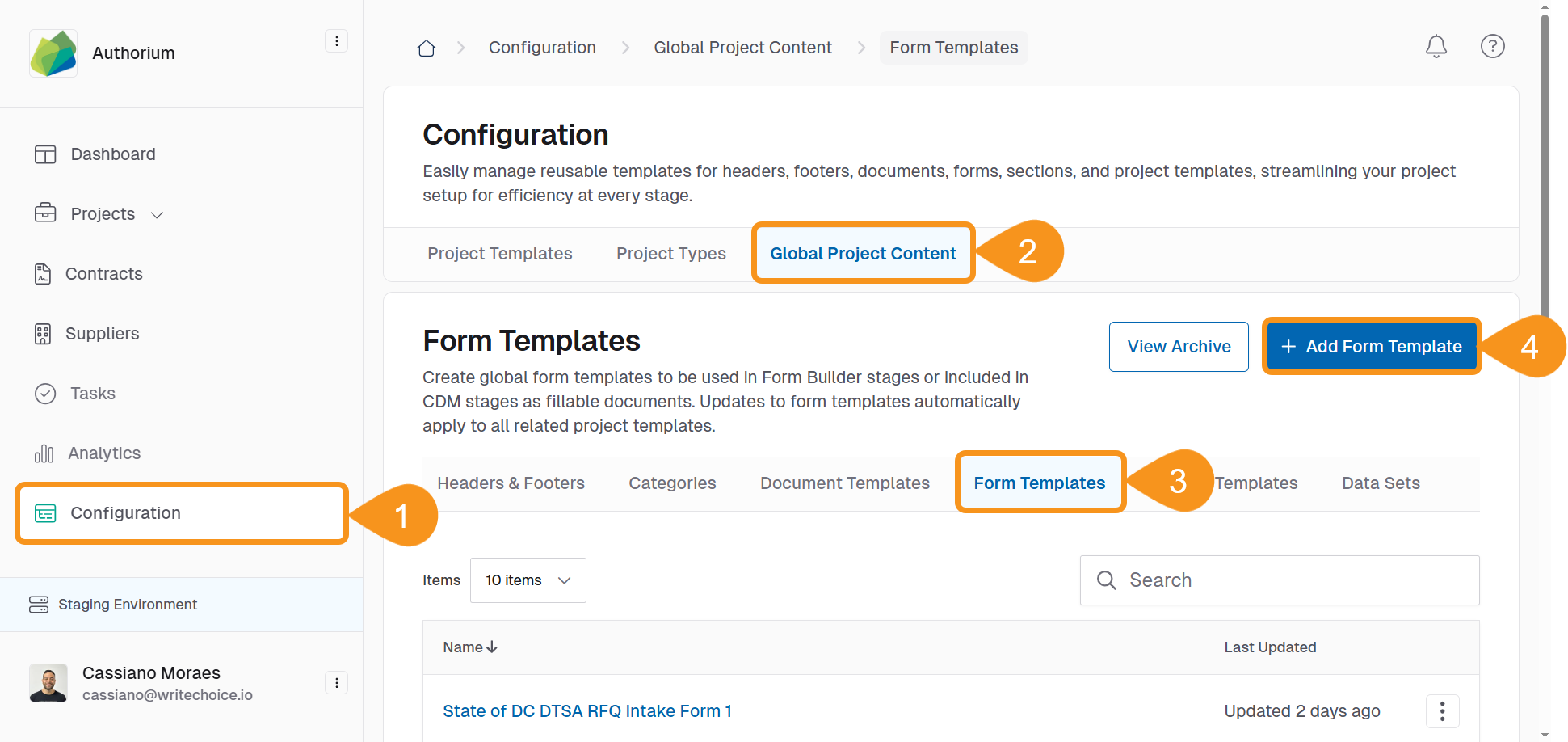Select the Configuration icon in the sidebar
The image size is (1568, 742).
tap(45, 513)
